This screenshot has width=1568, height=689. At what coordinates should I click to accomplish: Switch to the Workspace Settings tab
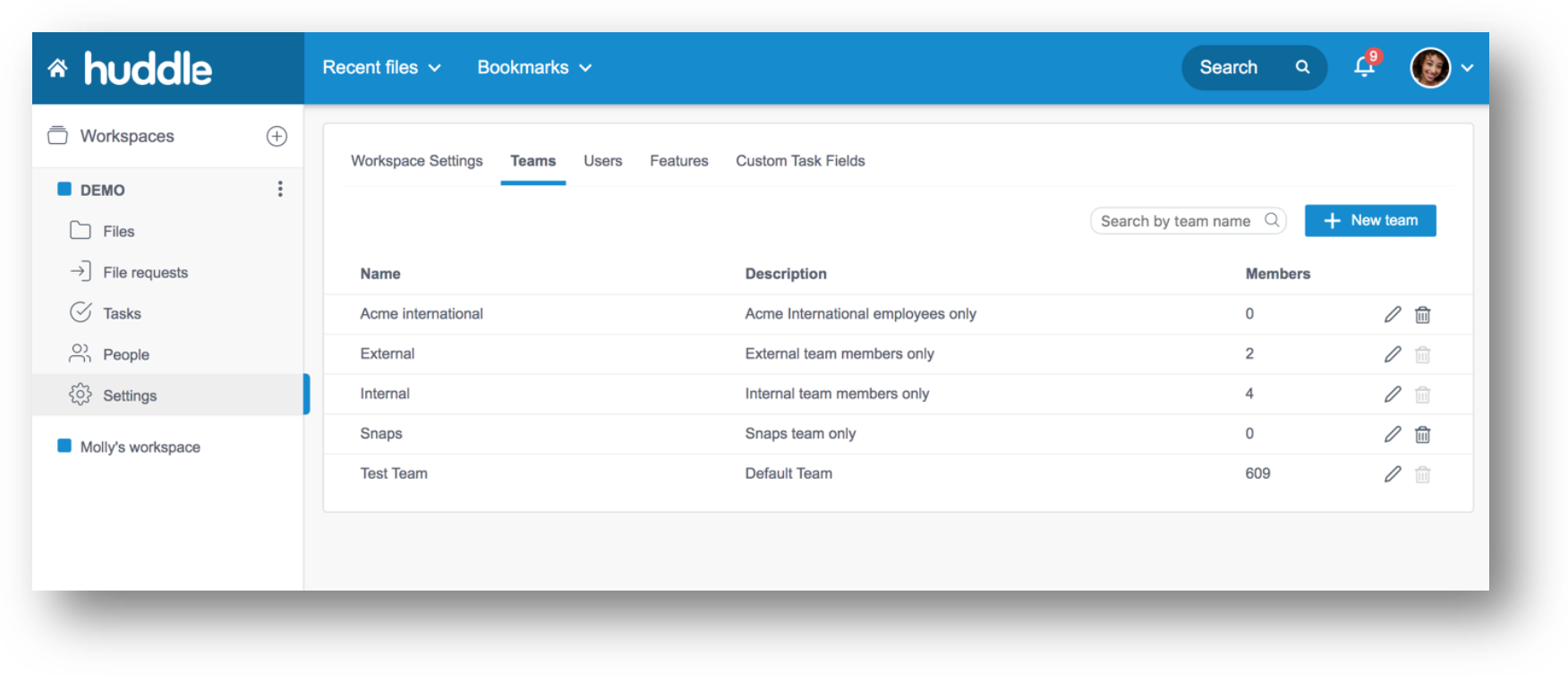(416, 161)
